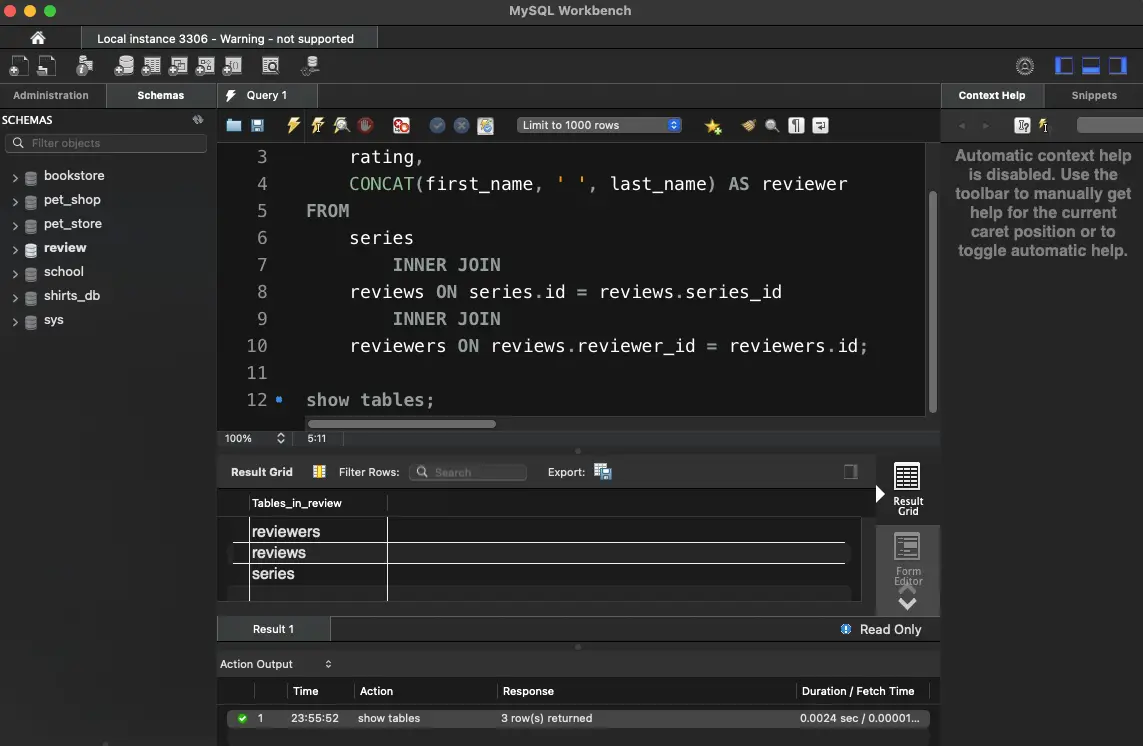Viewport: 1143px width, 746px height.
Task: Rollback the transaction X icon
Action: (x=461, y=125)
